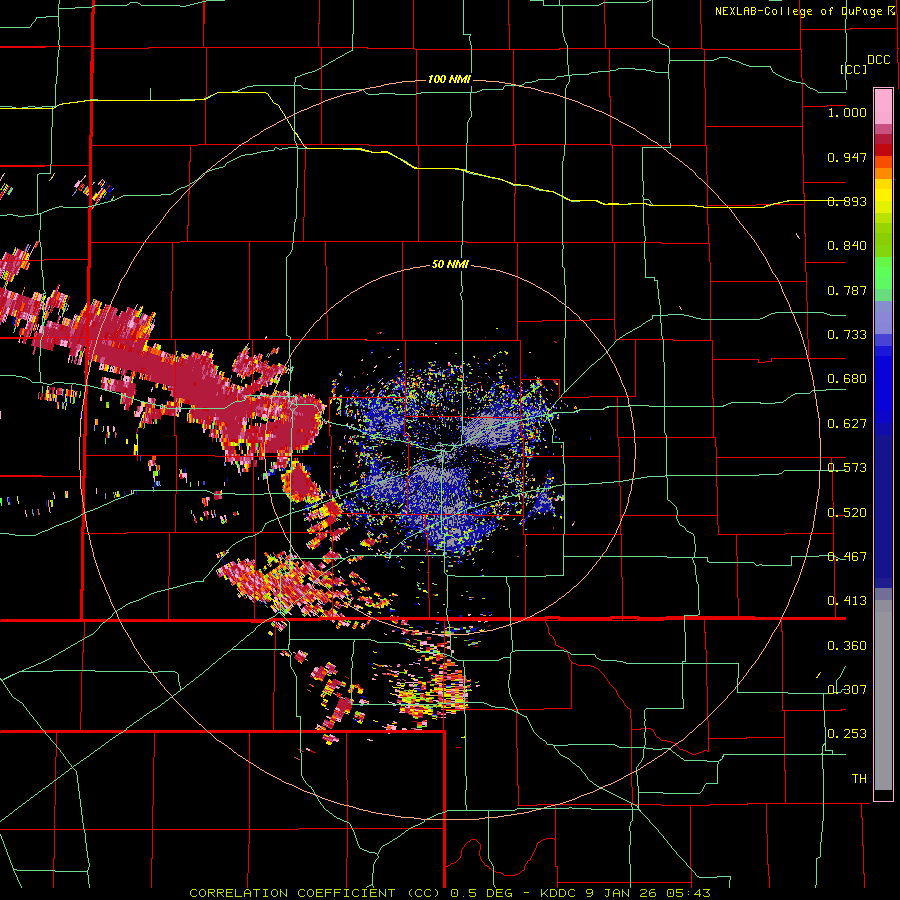Select the 0.520 legend value
Screen dimensions: 900x900
click(847, 513)
